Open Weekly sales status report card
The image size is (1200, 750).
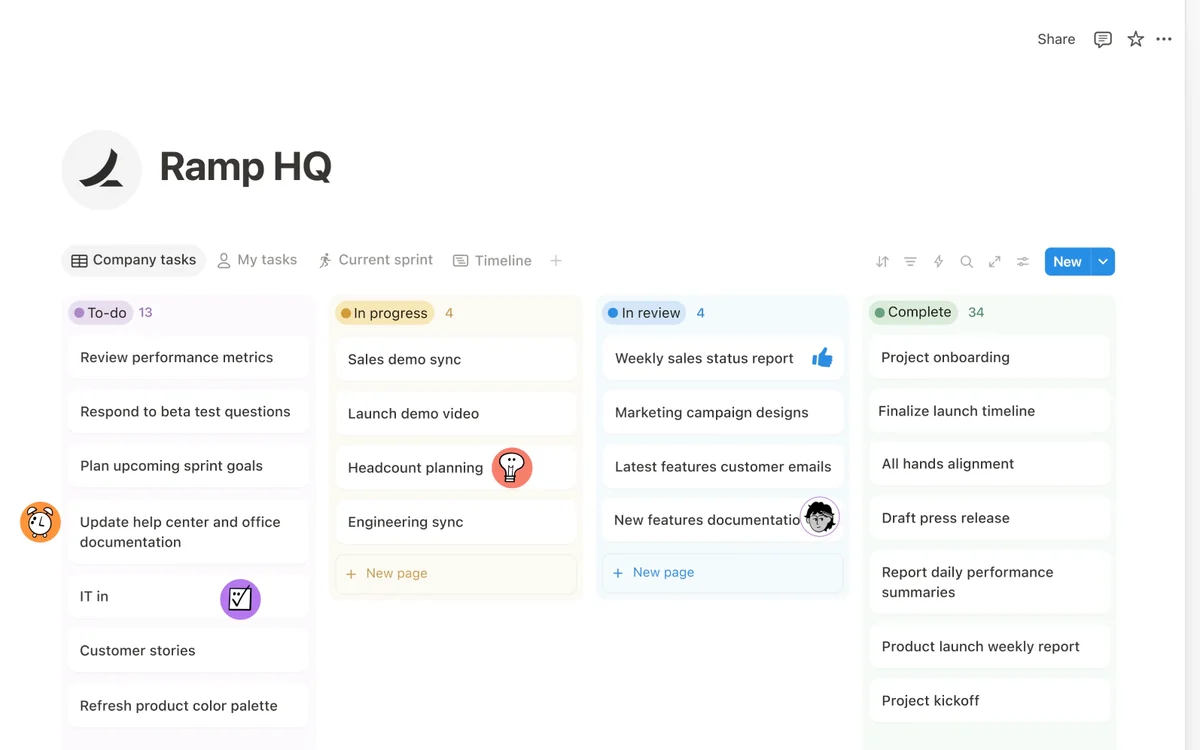click(x=722, y=358)
